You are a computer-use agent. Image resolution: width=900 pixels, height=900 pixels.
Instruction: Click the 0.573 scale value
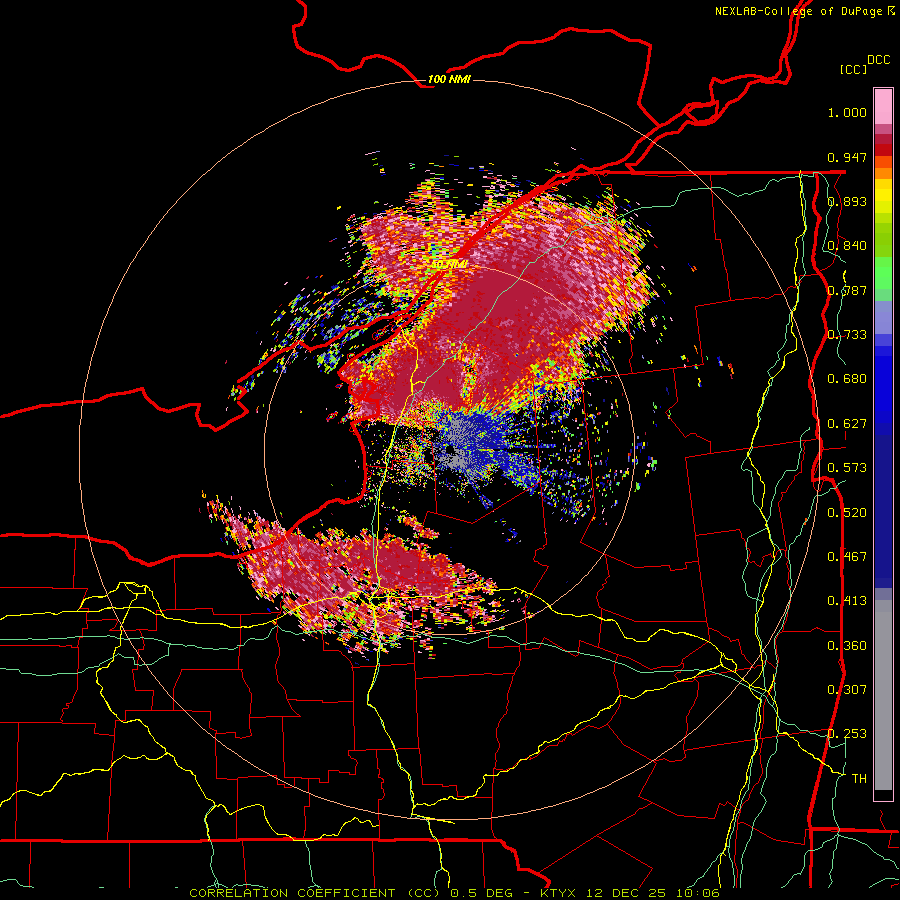[x=847, y=468]
